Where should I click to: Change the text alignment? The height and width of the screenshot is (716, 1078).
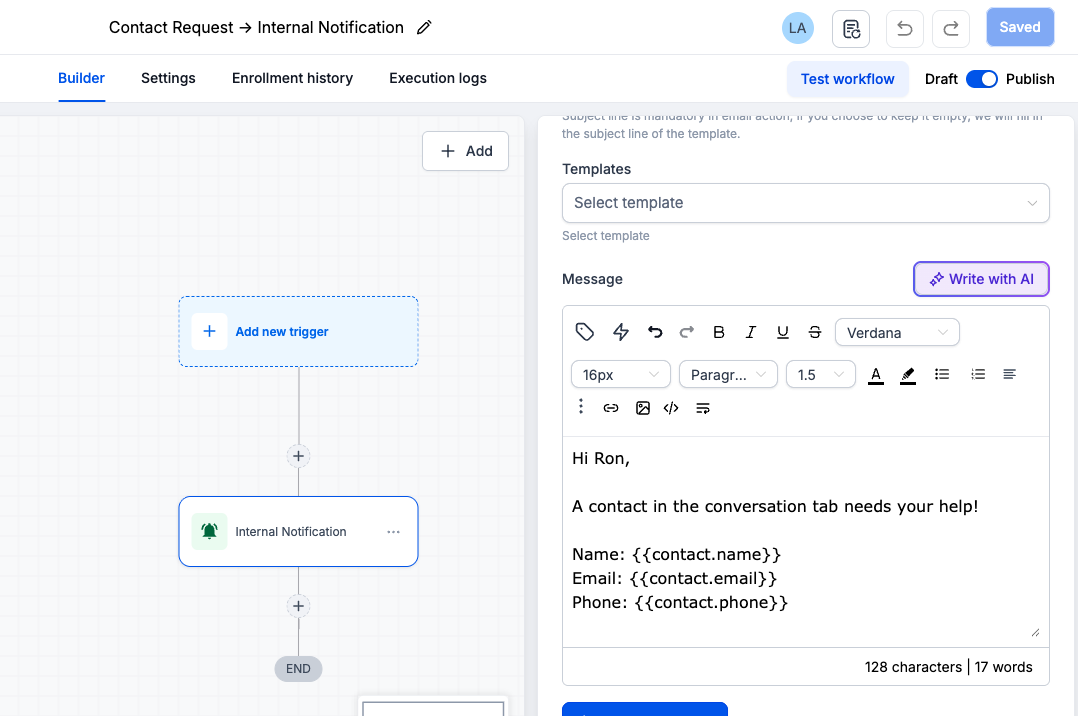[1009, 374]
